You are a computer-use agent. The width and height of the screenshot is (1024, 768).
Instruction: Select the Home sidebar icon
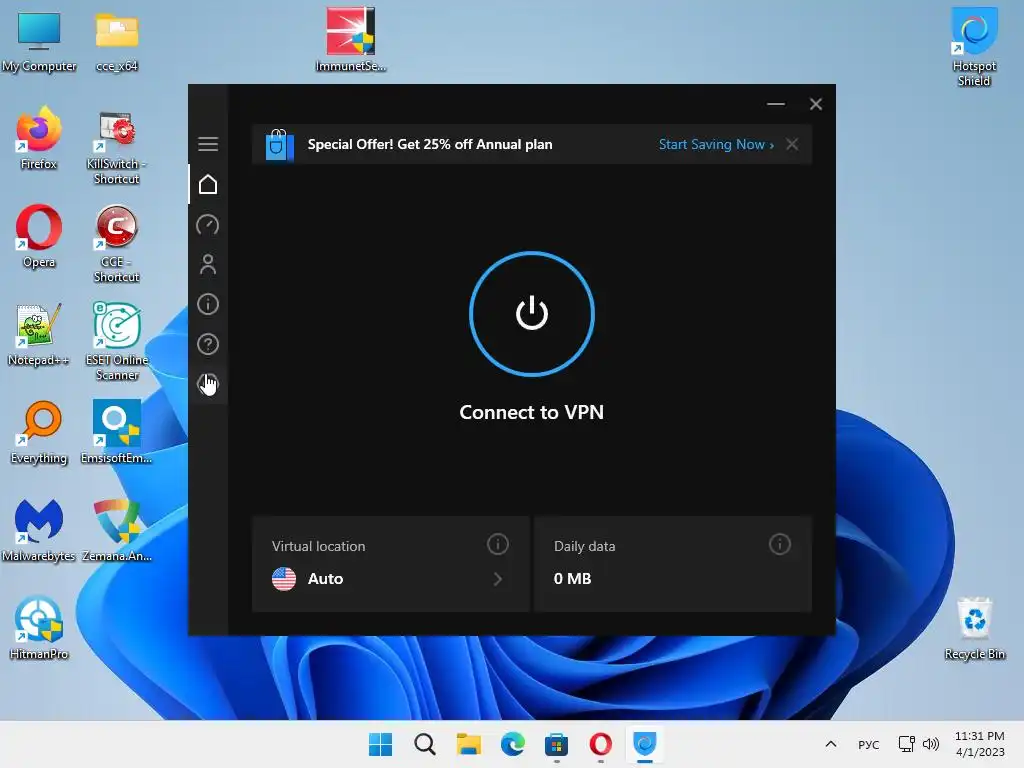coord(208,184)
